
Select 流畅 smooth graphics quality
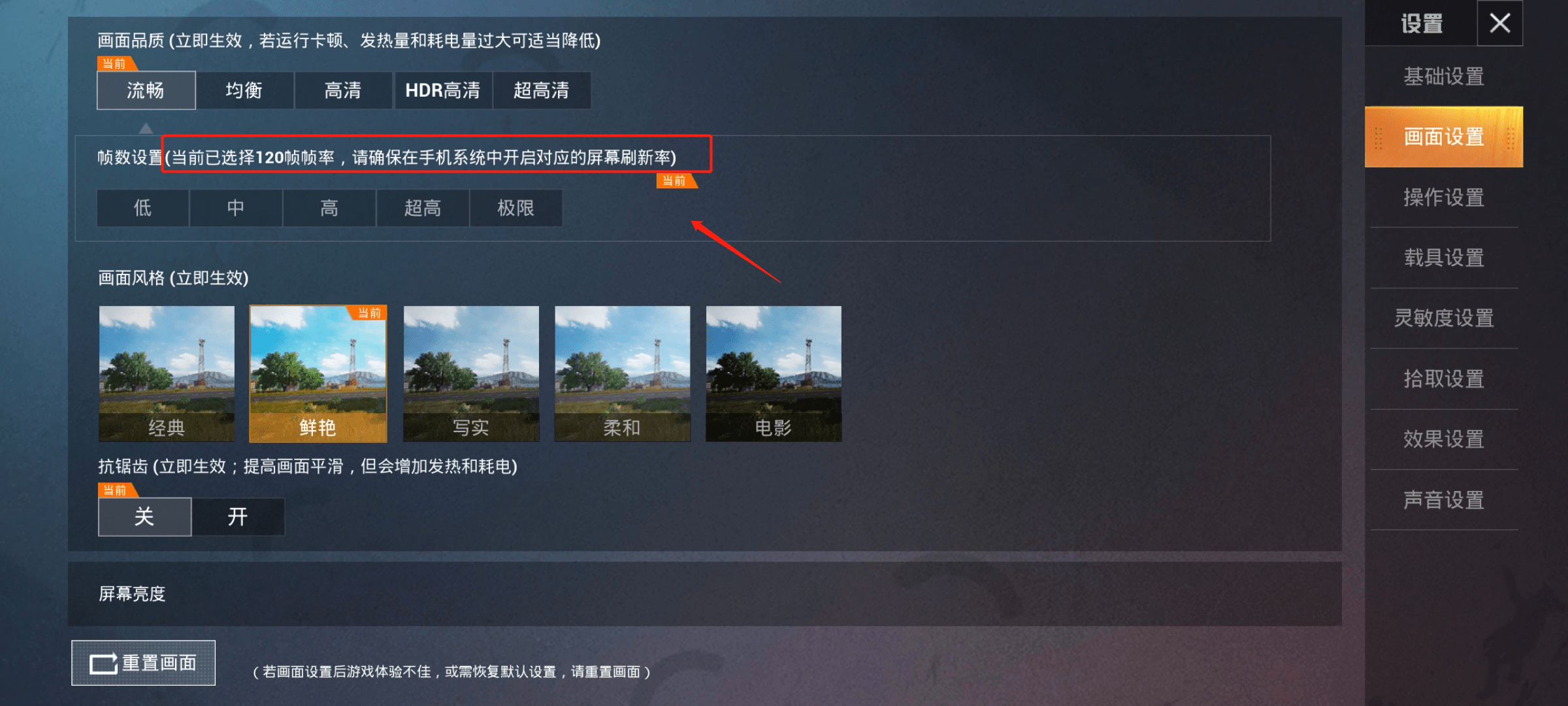146,90
